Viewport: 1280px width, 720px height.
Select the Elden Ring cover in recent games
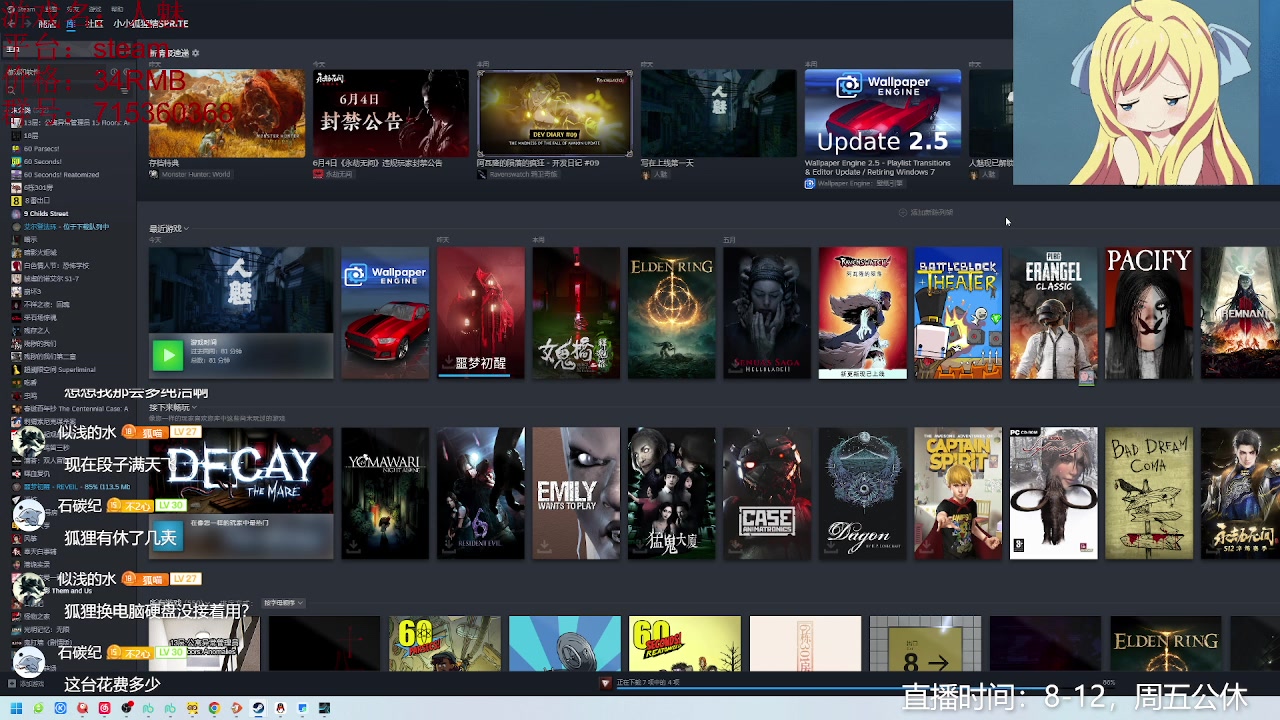tap(672, 313)
